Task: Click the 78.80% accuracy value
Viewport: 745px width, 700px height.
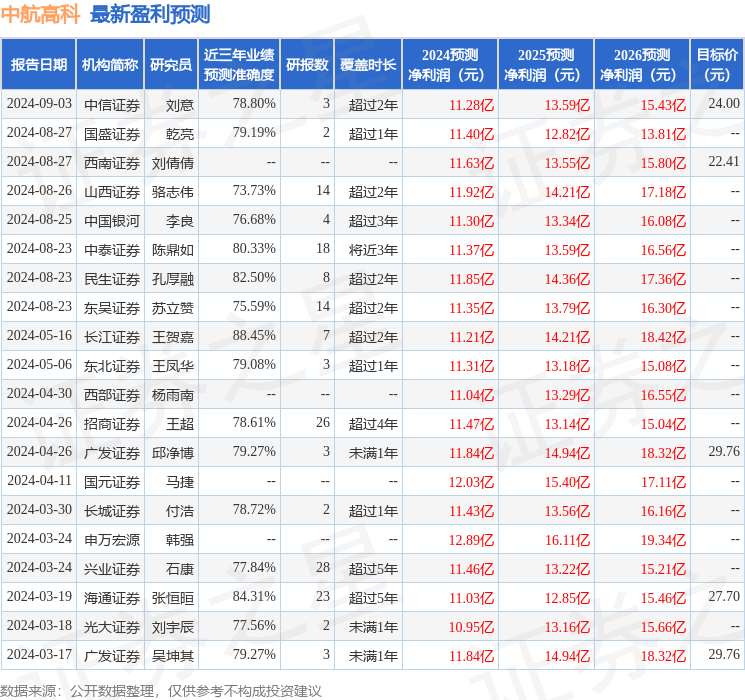Action: [x=254, y=104]
